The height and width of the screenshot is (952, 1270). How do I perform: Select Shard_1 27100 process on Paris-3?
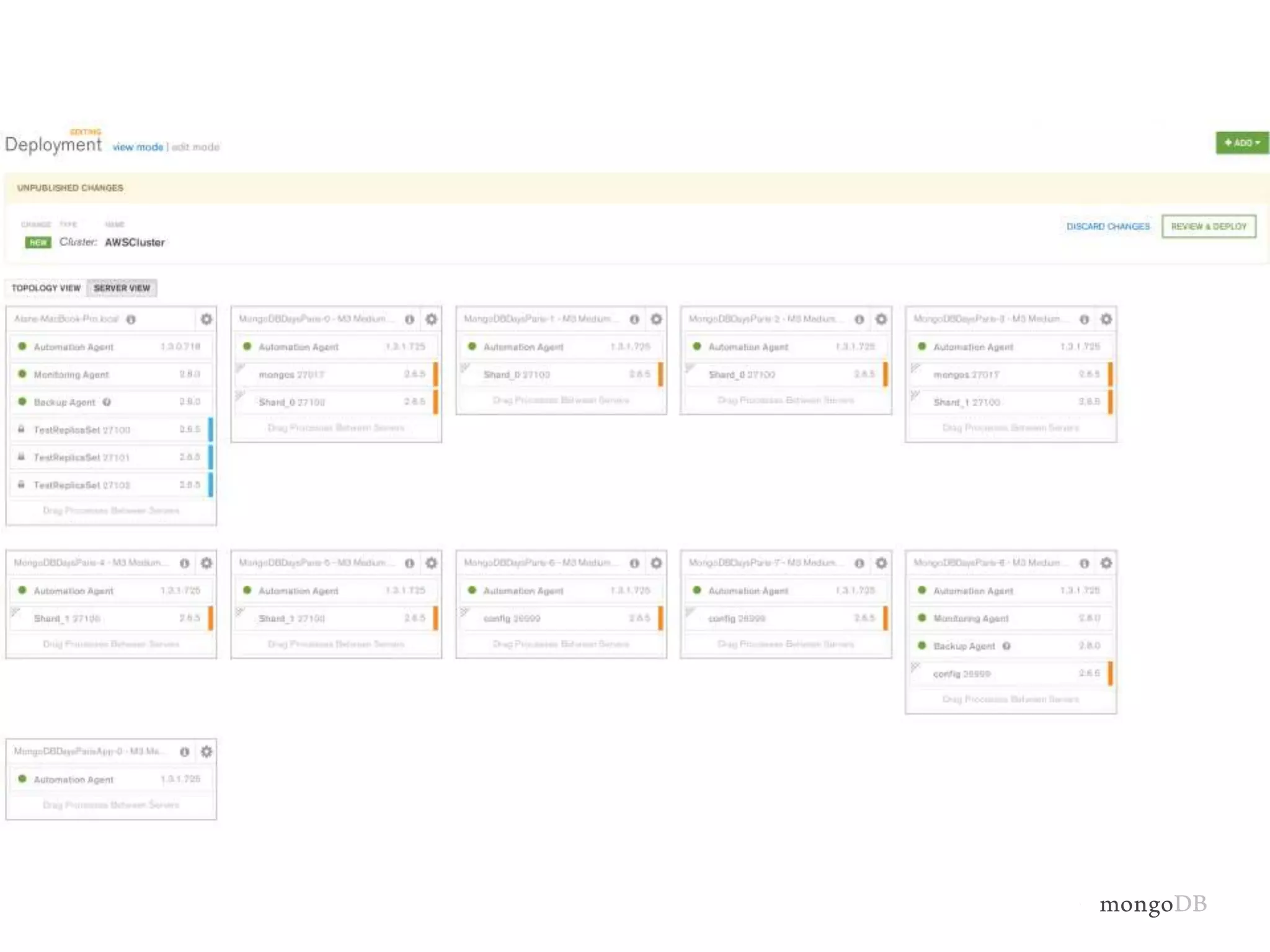(x=1011, y=402)
